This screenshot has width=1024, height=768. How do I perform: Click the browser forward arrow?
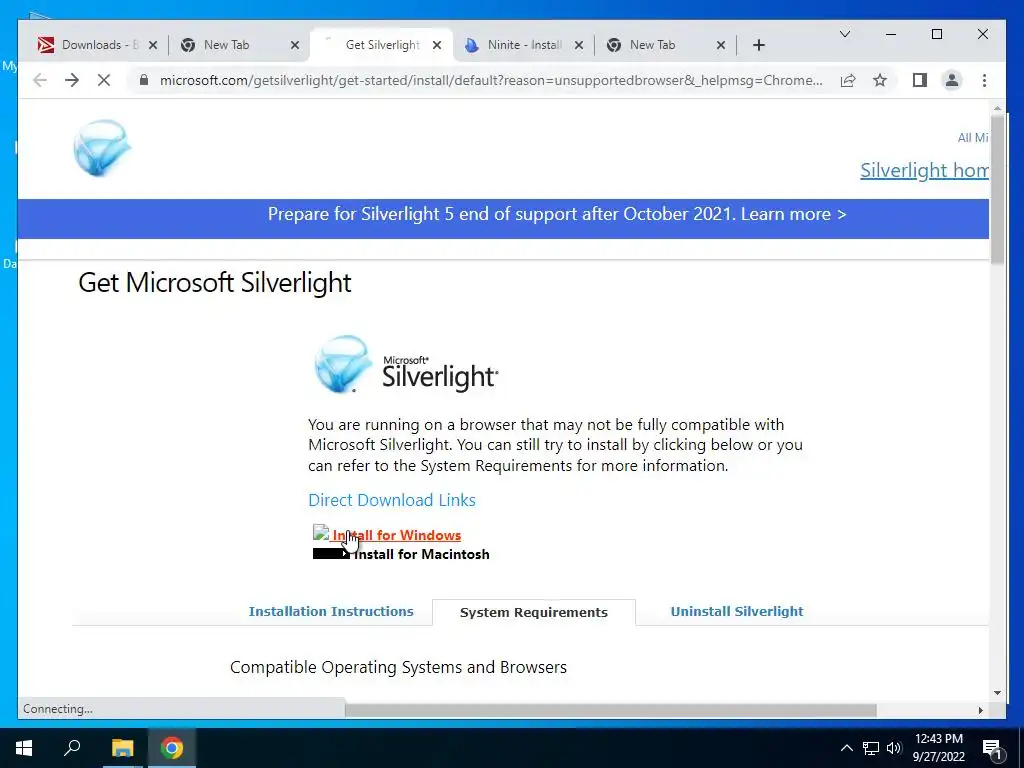(x=72, y=80)
